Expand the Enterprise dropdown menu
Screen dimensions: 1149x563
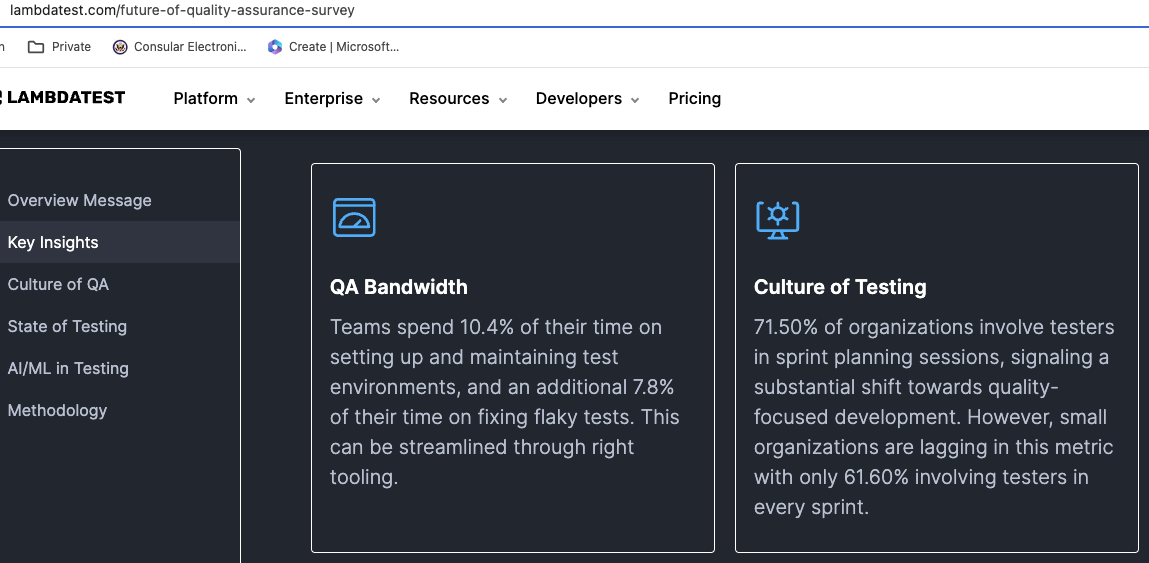pyautogui.click(x=332, y=99)
